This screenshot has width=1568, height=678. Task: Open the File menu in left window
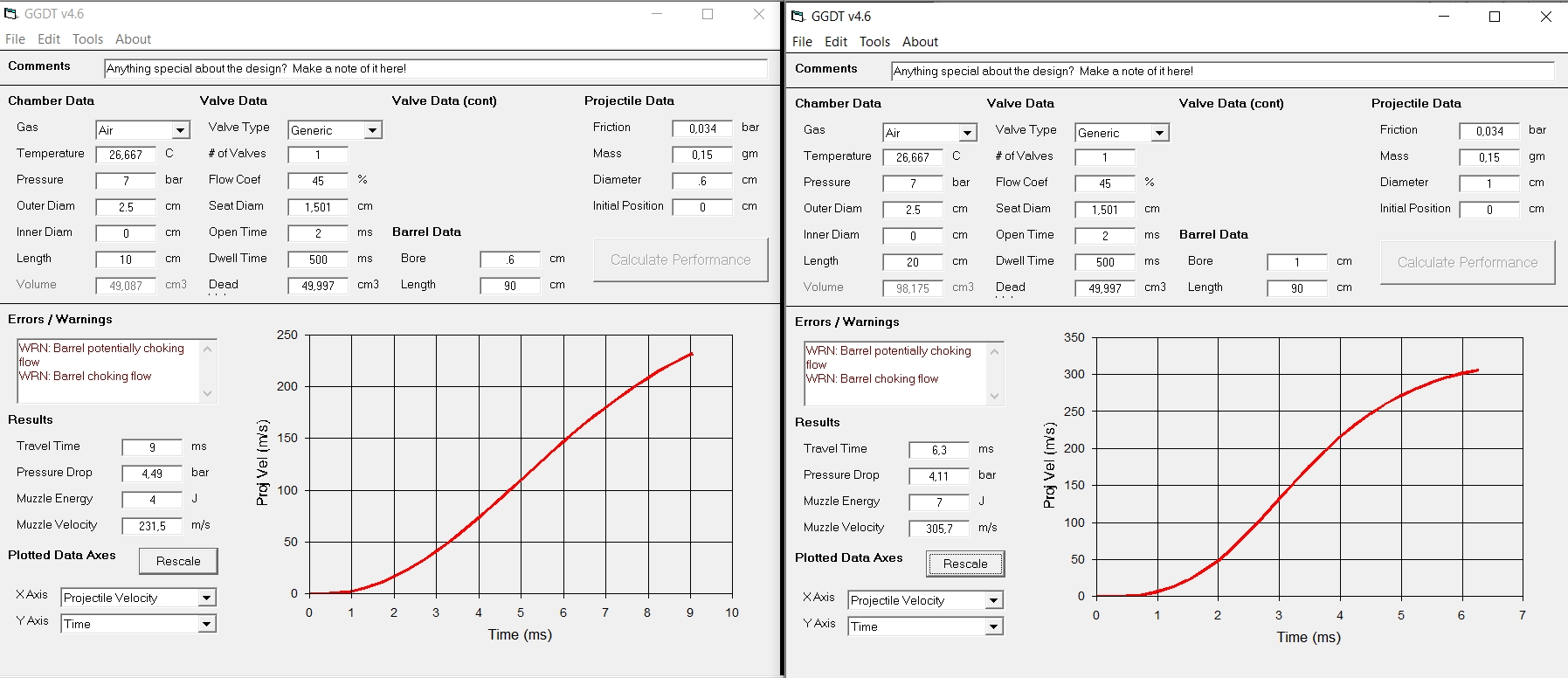click(x=15, y=39)
